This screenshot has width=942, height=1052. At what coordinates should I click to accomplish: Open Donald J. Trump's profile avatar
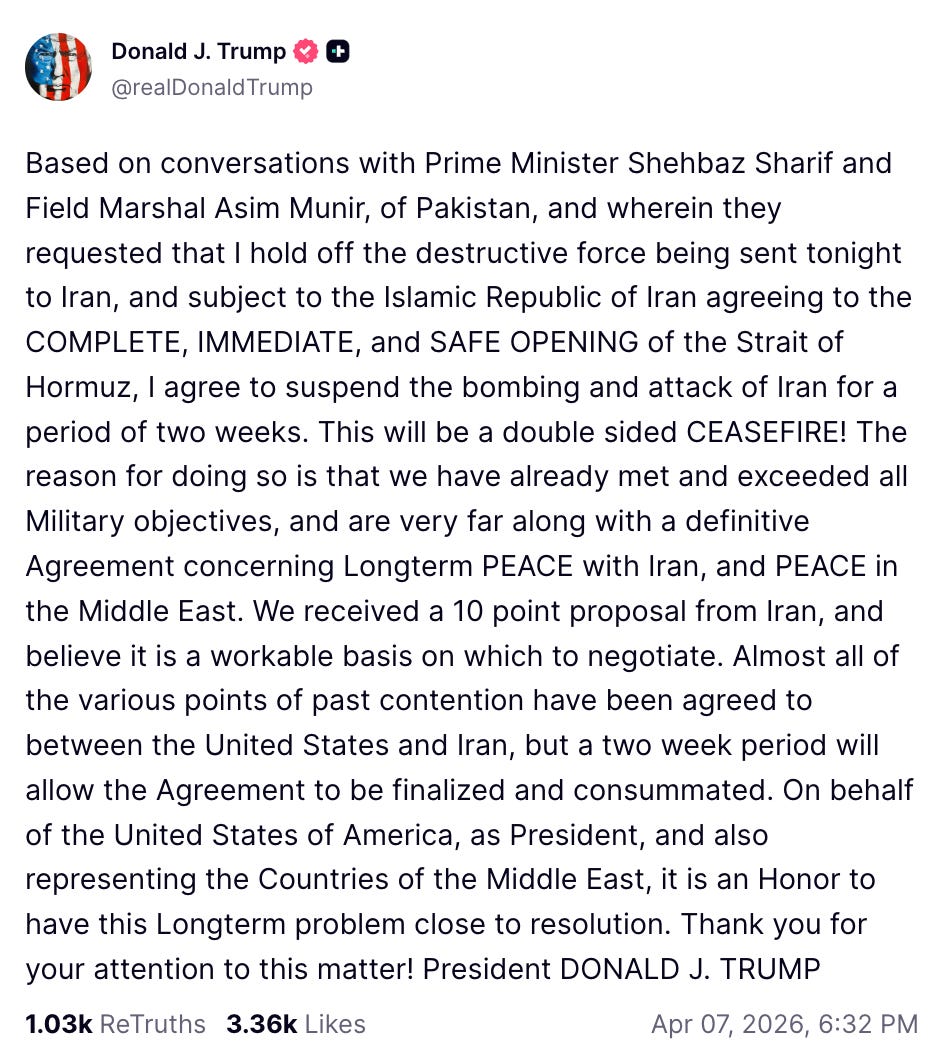[x=58, y=66]
